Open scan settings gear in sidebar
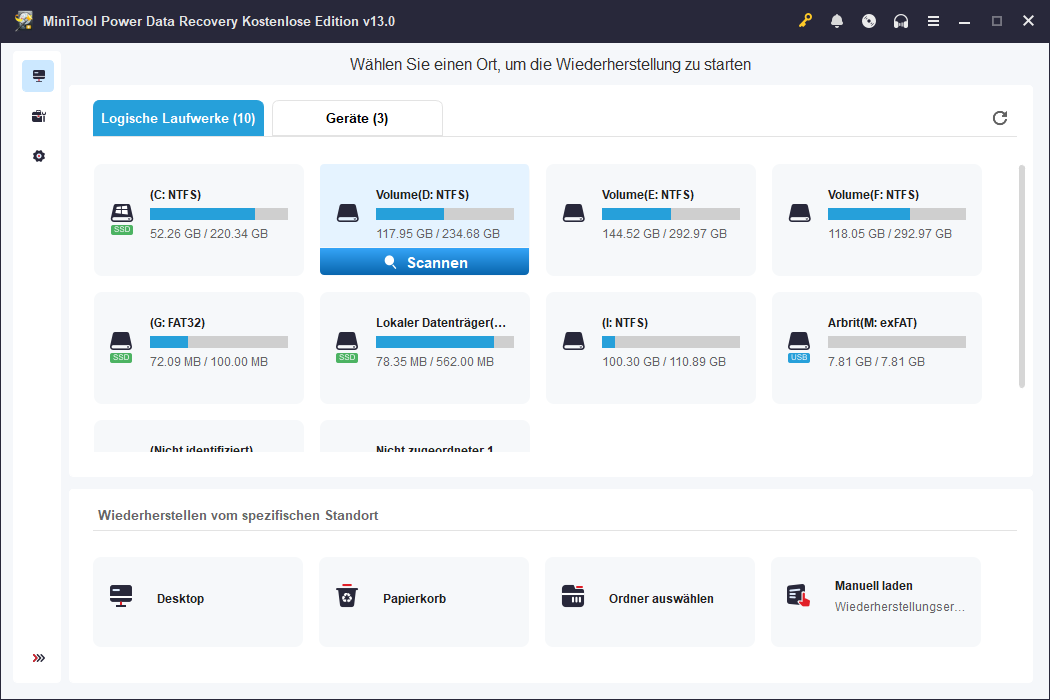 coord(38,156)
